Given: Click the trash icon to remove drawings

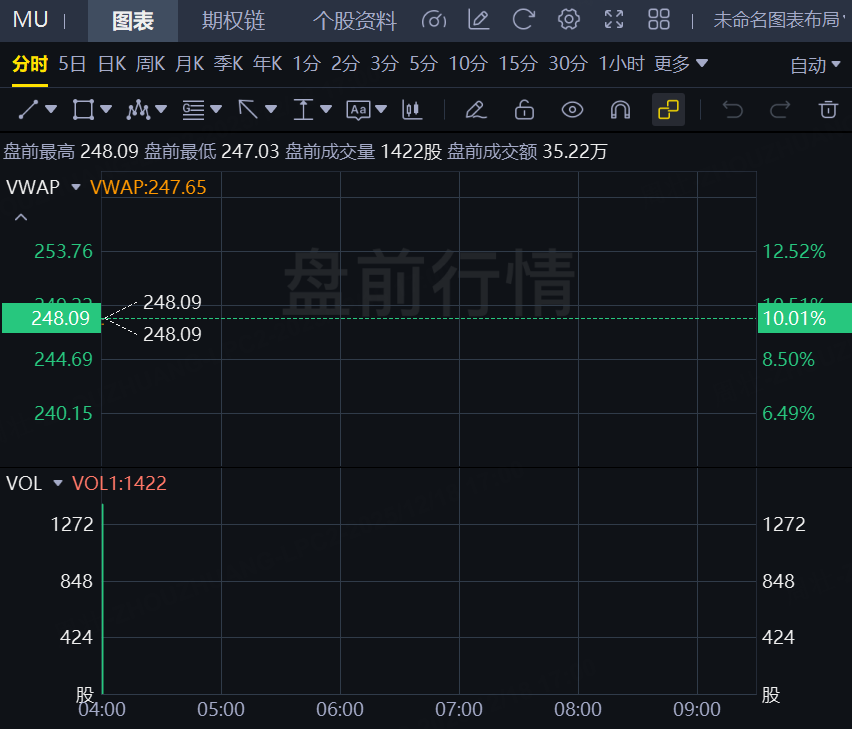Looking at the screenshot, I should (x=828, y=109).
